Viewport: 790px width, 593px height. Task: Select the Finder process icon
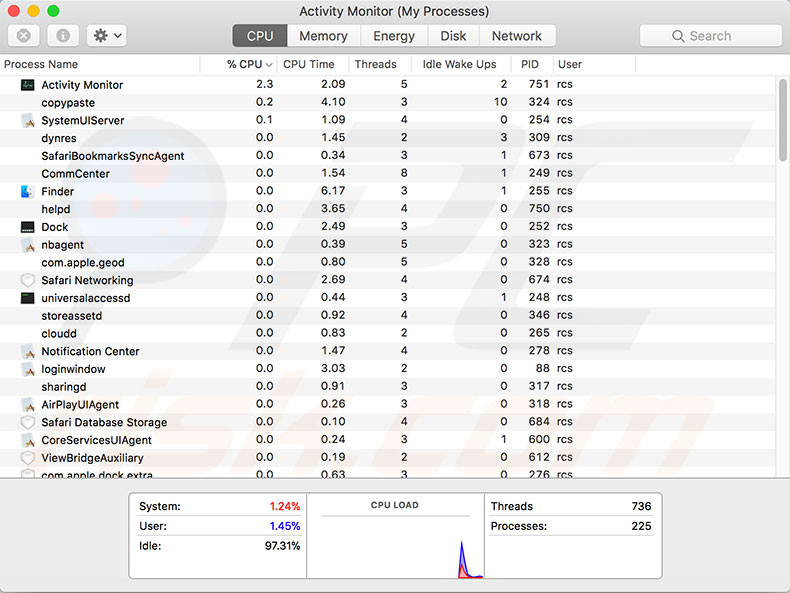27,191
